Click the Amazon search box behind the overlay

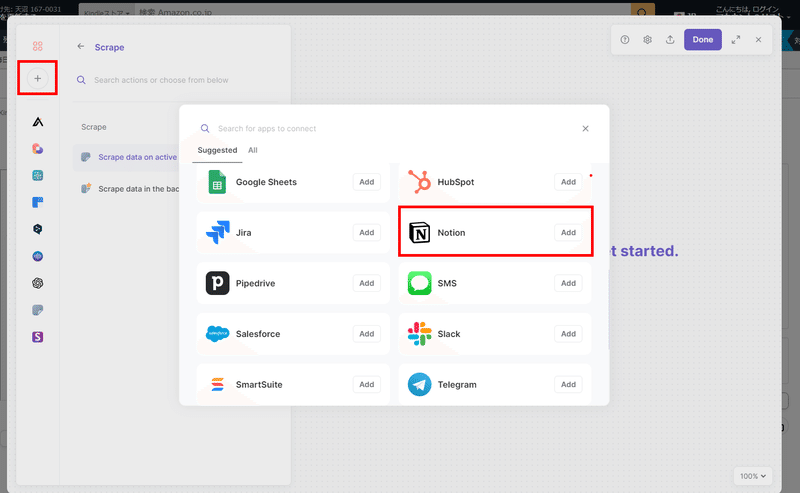(x=383, y=11)
